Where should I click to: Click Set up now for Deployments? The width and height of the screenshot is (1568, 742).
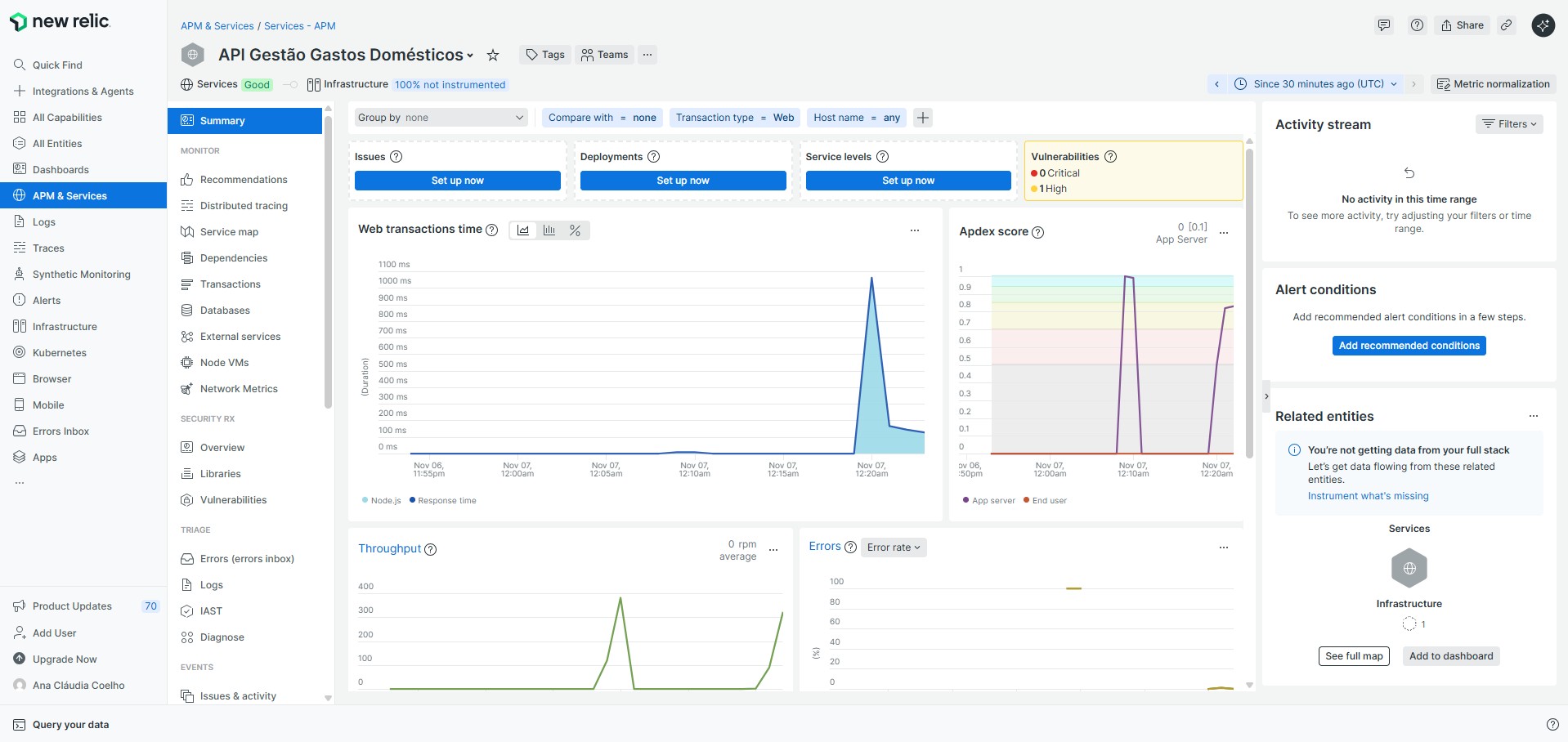[x=683, y=181]
